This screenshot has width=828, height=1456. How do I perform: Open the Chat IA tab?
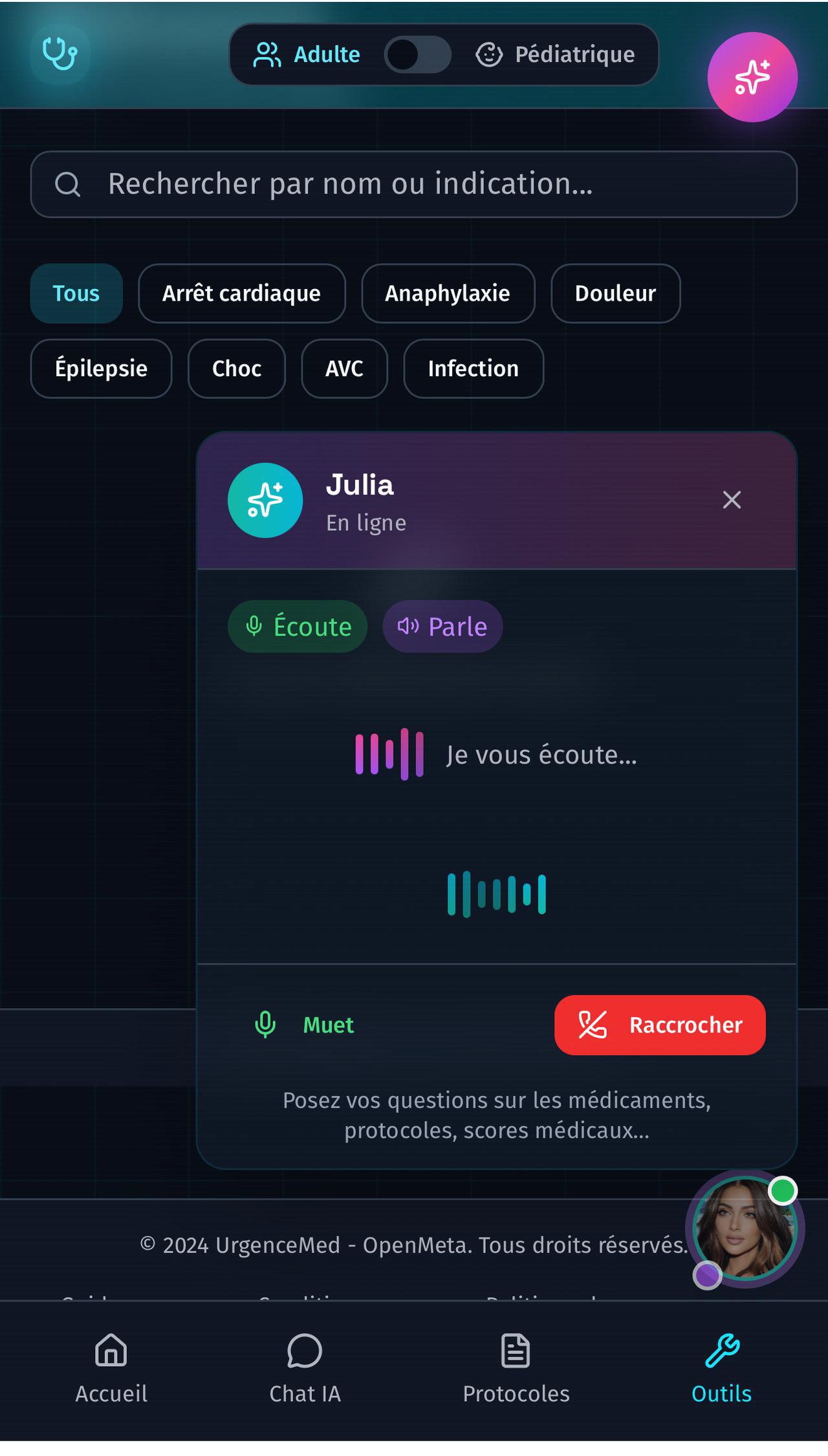click(305, 1369)
